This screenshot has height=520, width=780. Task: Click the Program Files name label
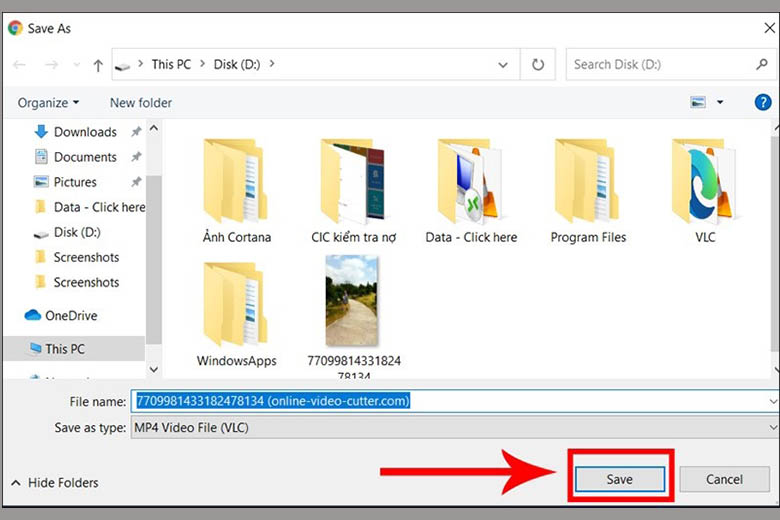tap(588, 237)
